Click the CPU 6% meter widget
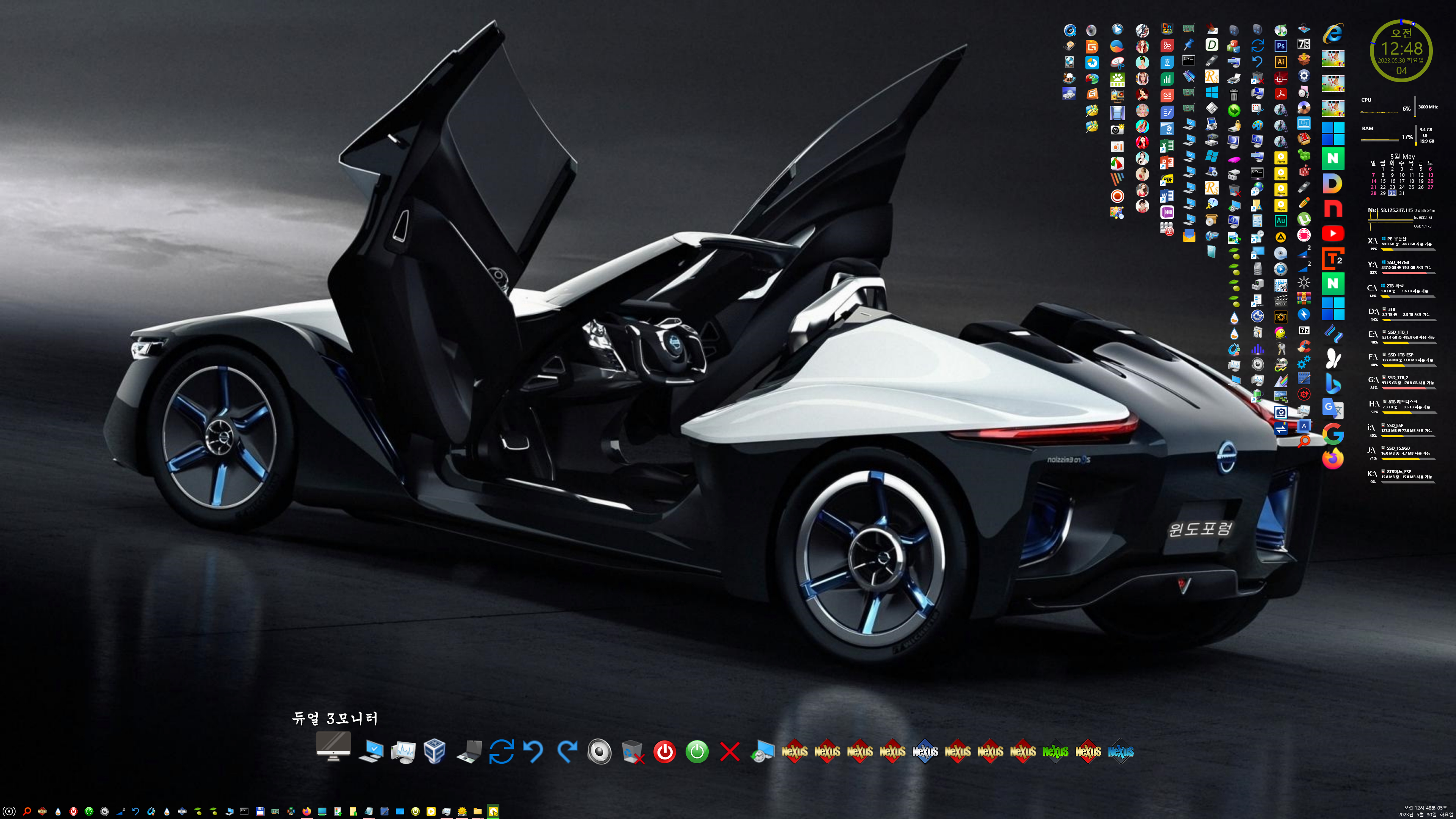This screenshot has width=1456, height=819. click(1399, 106)
